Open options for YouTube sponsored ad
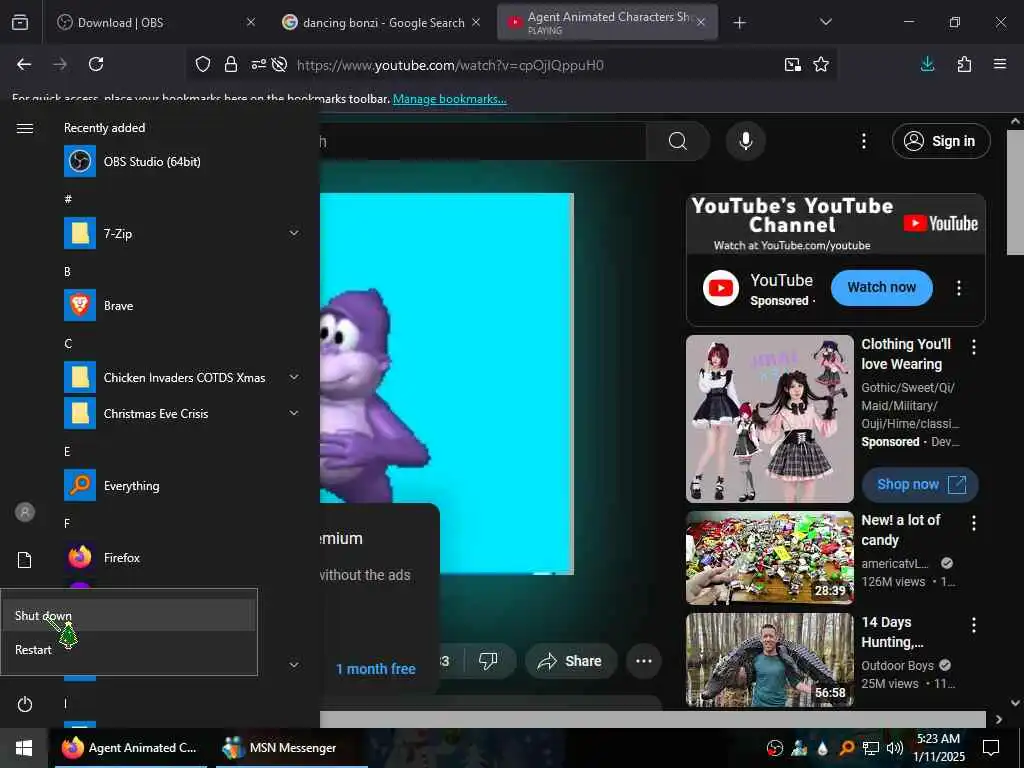1024x768 pixels. tap(959, 288)
